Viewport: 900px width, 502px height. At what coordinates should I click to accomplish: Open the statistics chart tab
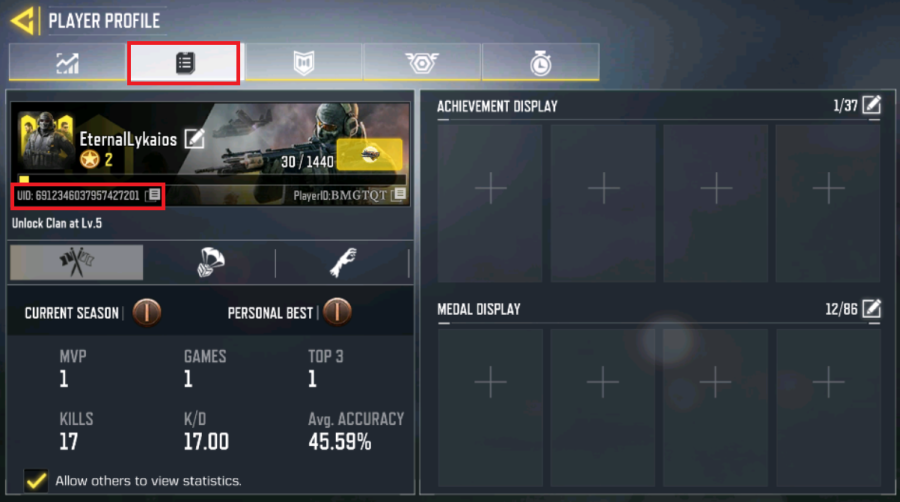pos(68,62)
